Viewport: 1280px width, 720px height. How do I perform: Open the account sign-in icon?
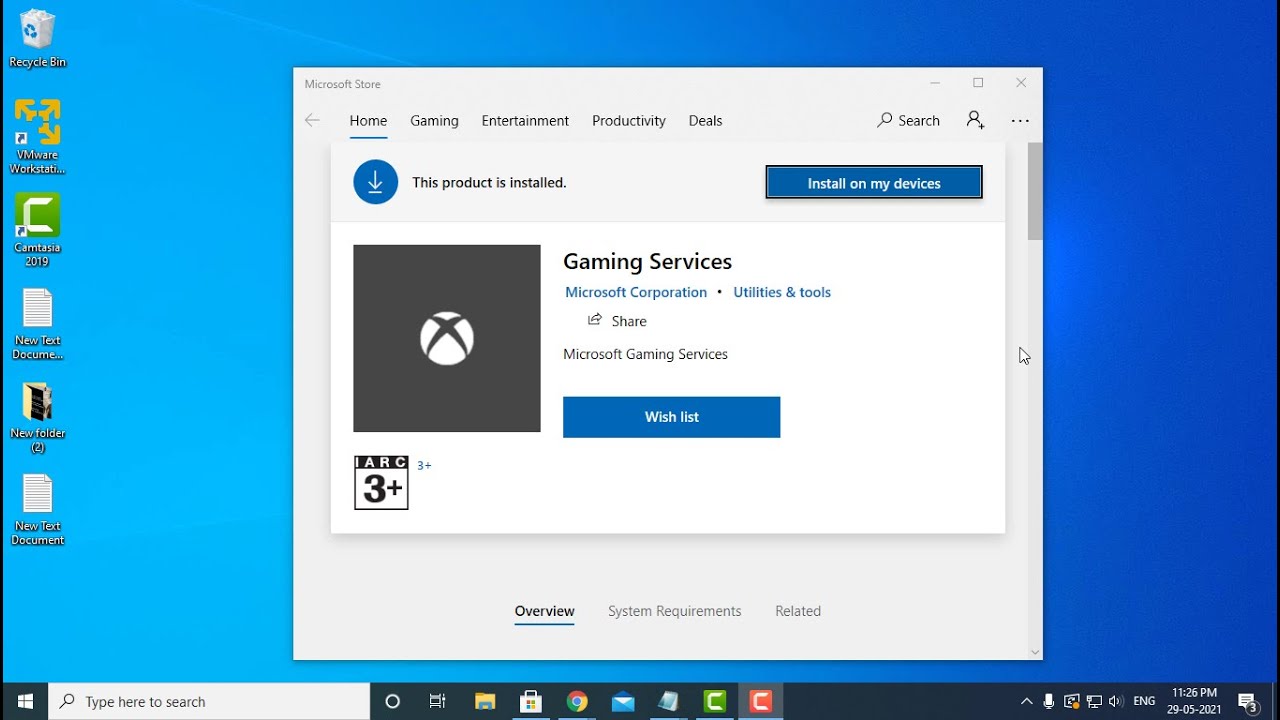pyautogui.click(x=975, y=120)
